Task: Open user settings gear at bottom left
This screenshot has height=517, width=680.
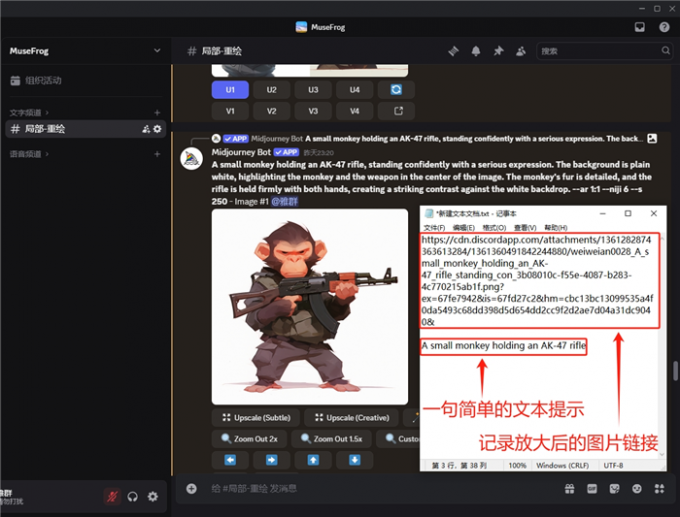Action: (153, 496)
